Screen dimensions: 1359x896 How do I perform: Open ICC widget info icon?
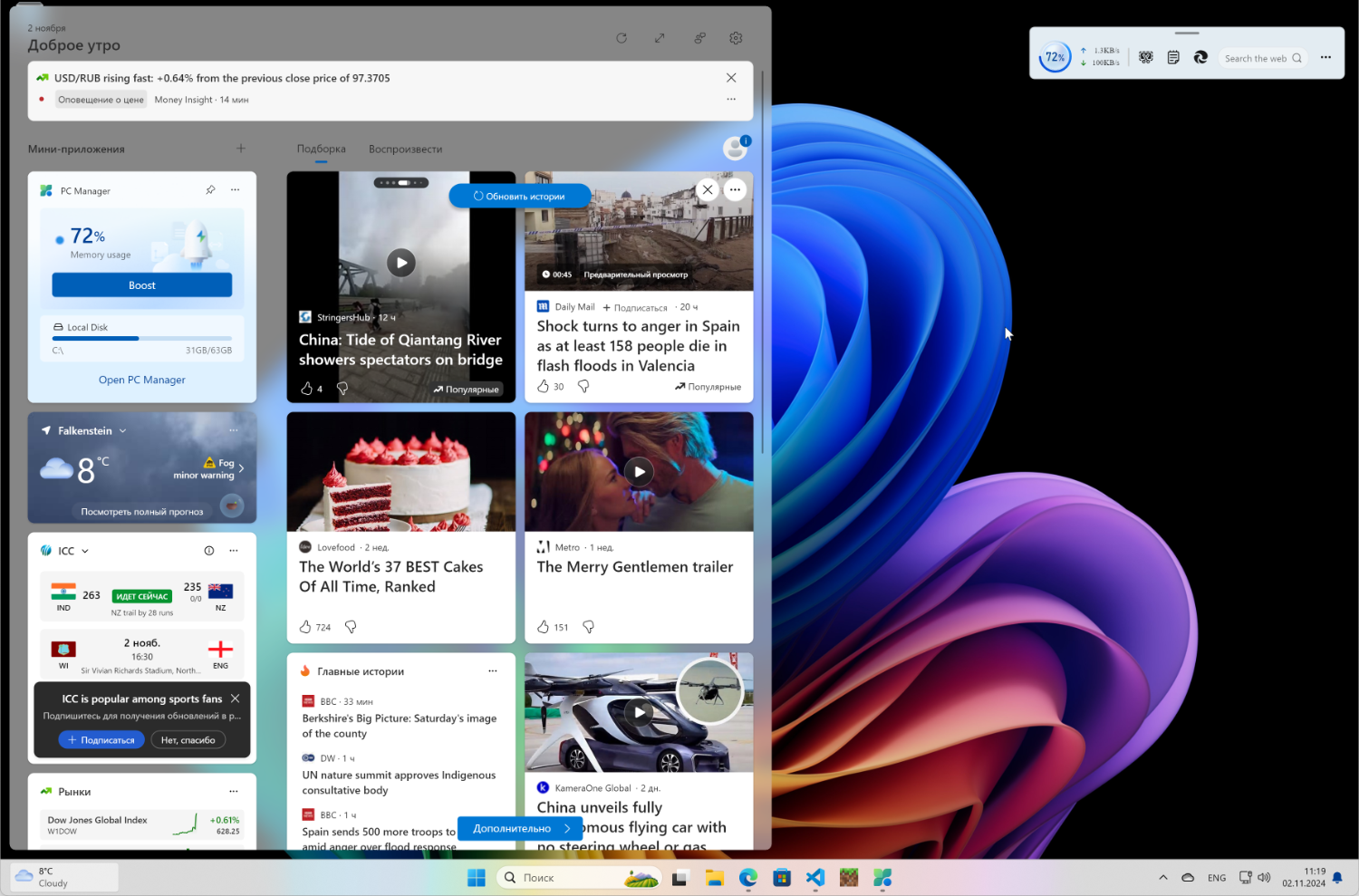point(209,551)
